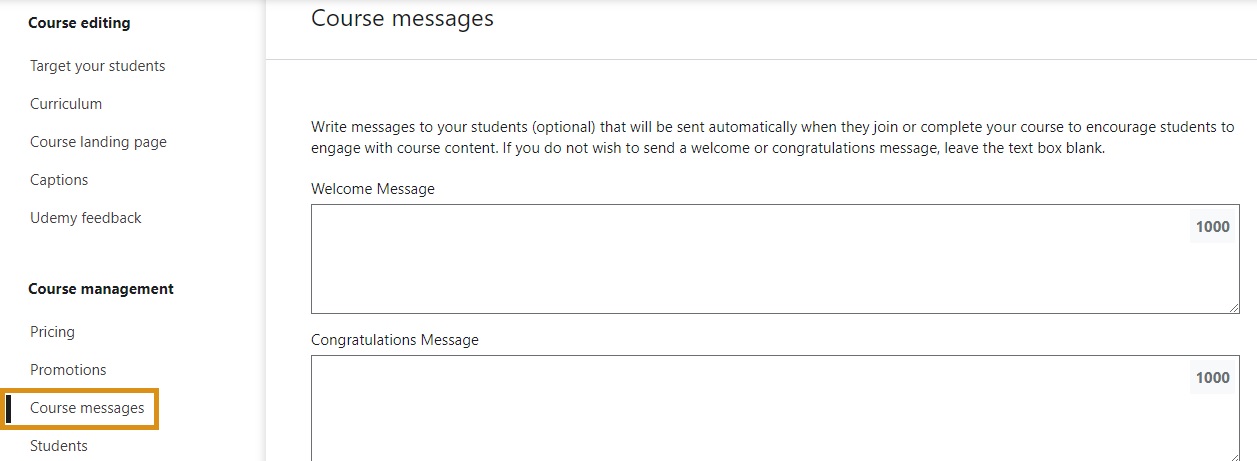Image resolution: width=1257 pixels, height=461 pixels.
Task: Open the Promotions page
Action: point(68,370)
